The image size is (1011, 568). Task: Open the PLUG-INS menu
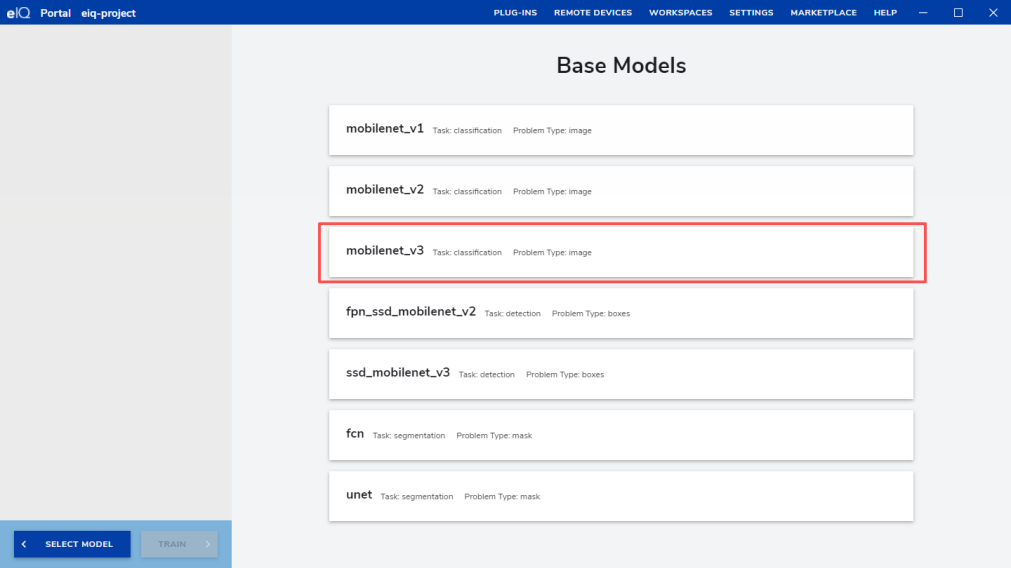(515, 13)
